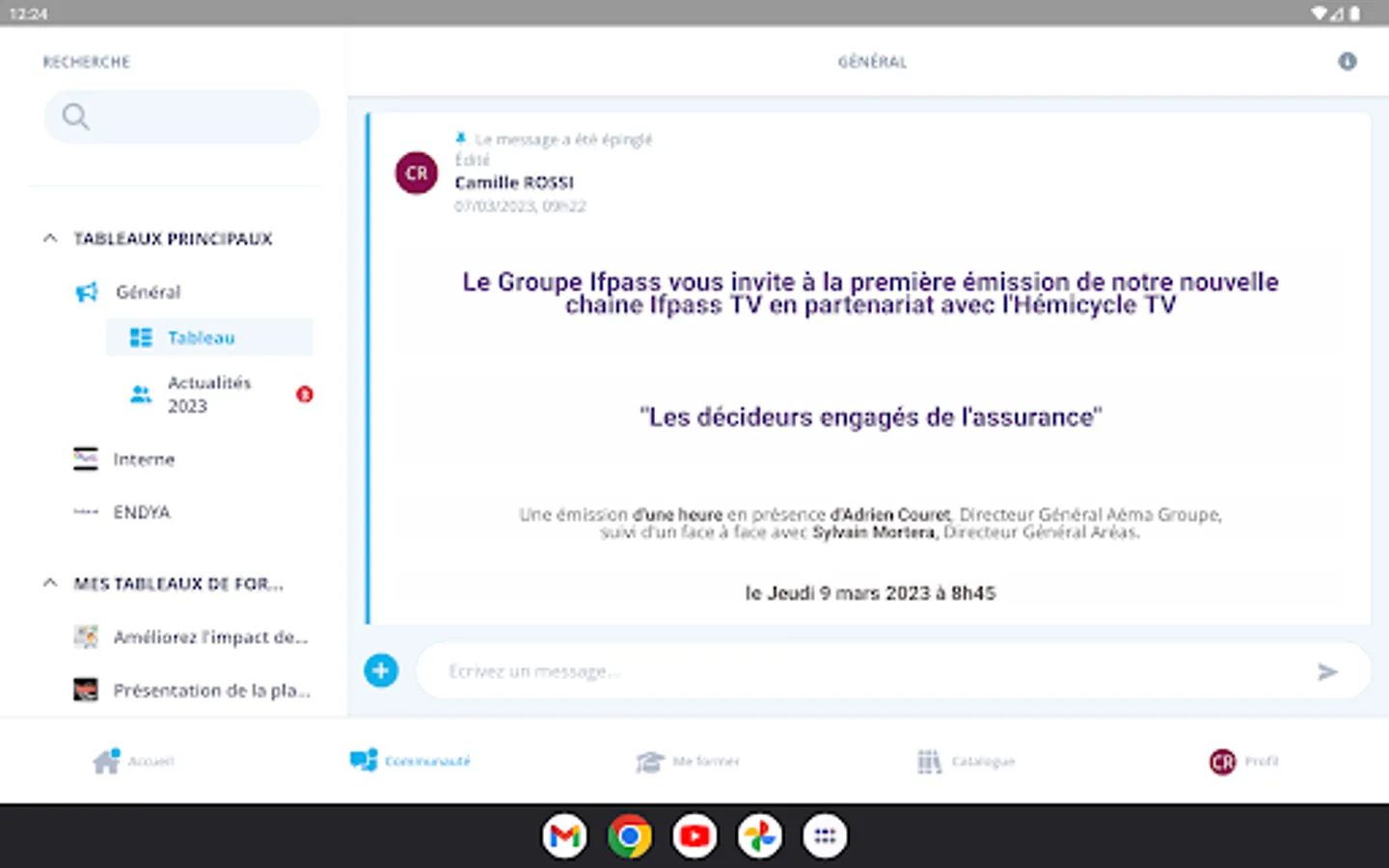The width and height of the screenshot is (1389, 868).
Task: Click the Tableaux Principaux heading
Action: (174, 238)
